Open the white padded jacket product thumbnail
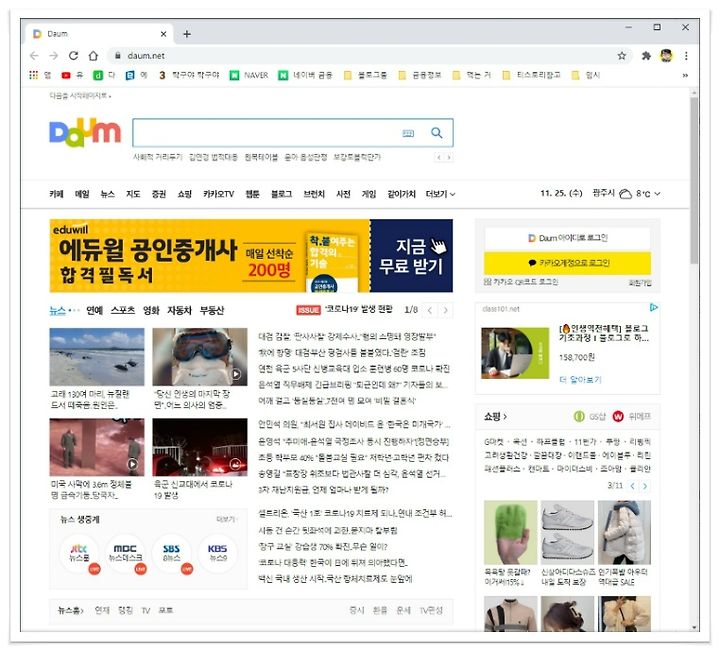The width and height of the screenshot is (720, 651). click(624, 533)
